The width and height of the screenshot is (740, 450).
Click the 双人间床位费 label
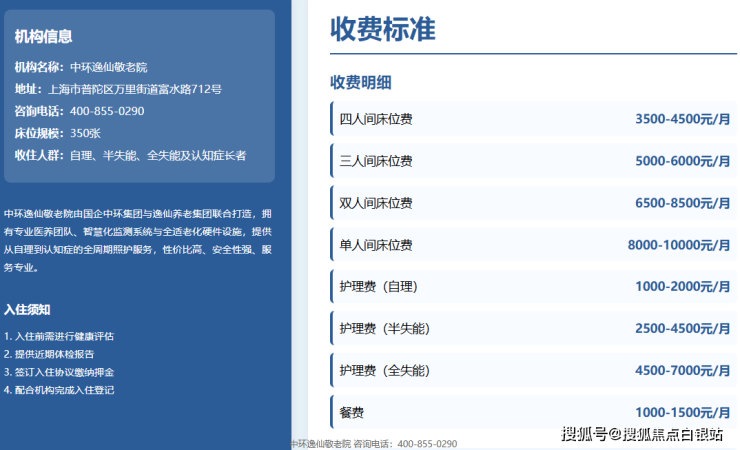376,203
